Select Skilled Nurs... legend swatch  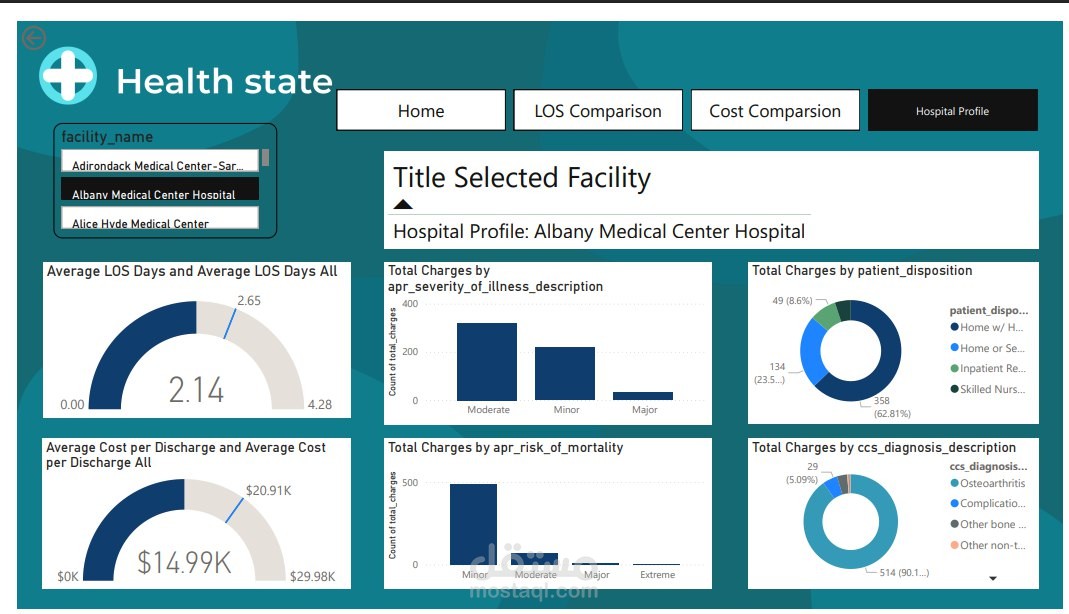[954, 389]
